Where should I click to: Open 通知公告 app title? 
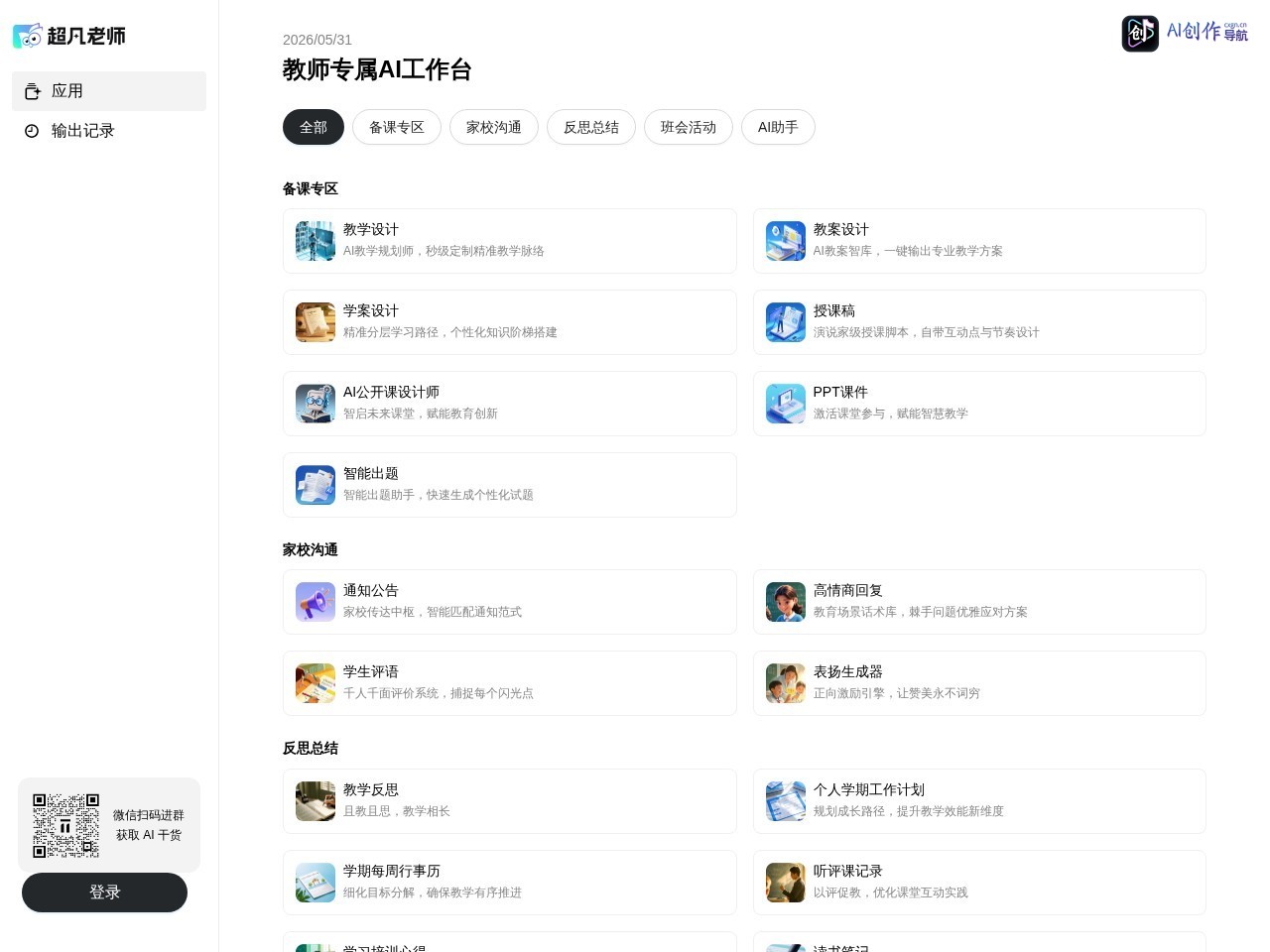tap(371, 590)
